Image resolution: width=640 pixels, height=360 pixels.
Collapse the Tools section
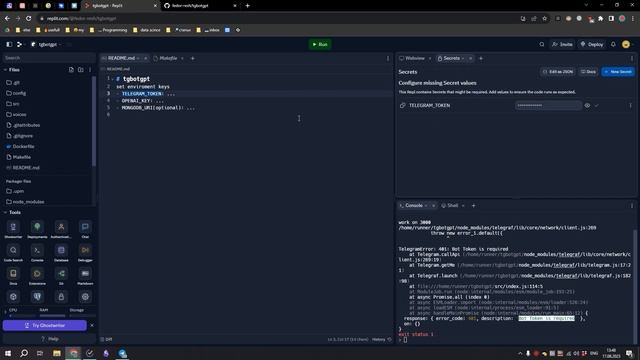pyautogui.click(x=5, y=212)
